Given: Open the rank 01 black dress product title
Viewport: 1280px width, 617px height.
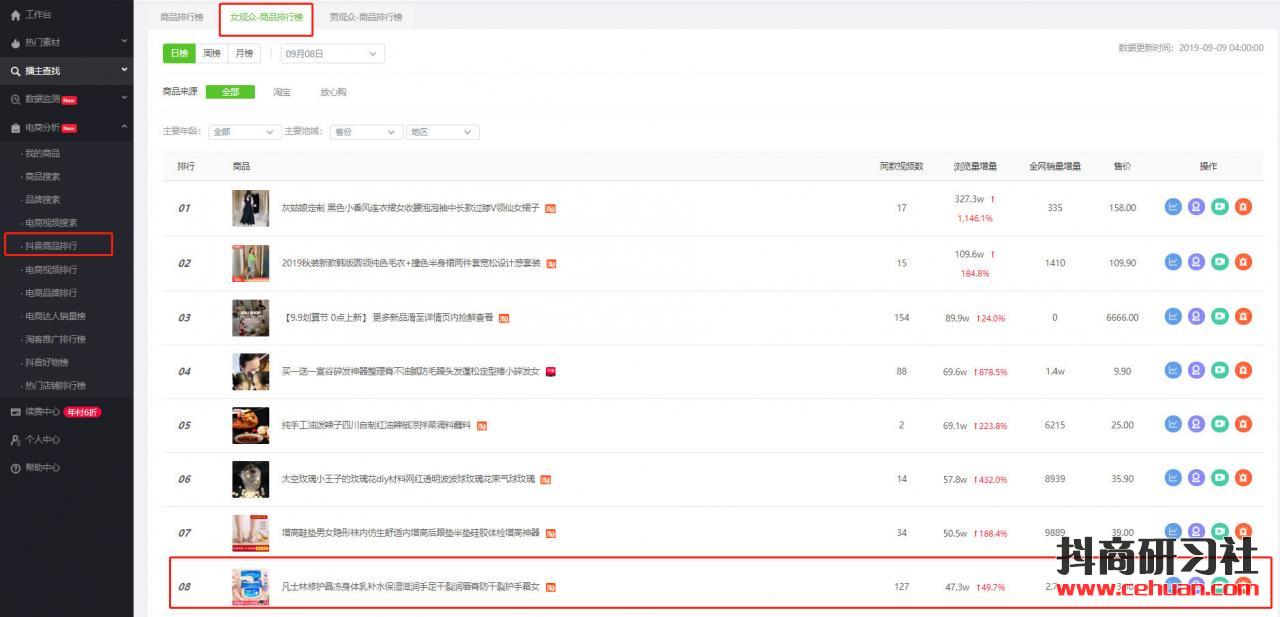Looking at the screenshot, I should click(x=410, y=208).
